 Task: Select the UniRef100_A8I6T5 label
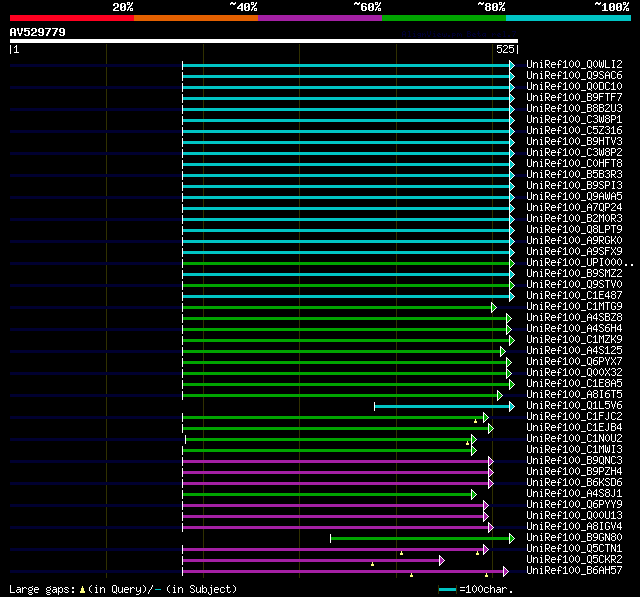point(574,395)
